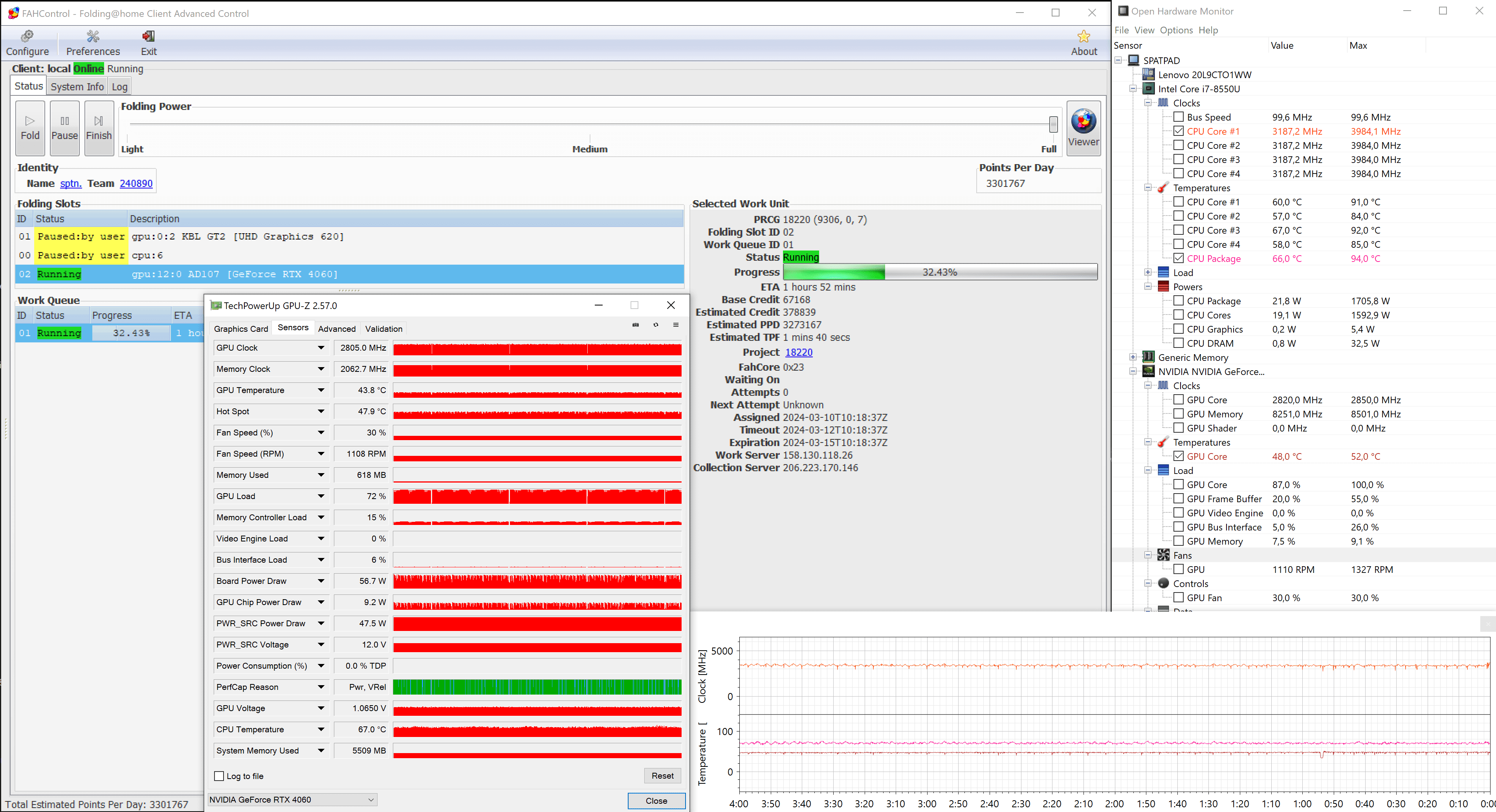Uncheck GPU Core temperature plot checkbox

coord(1178,456)
